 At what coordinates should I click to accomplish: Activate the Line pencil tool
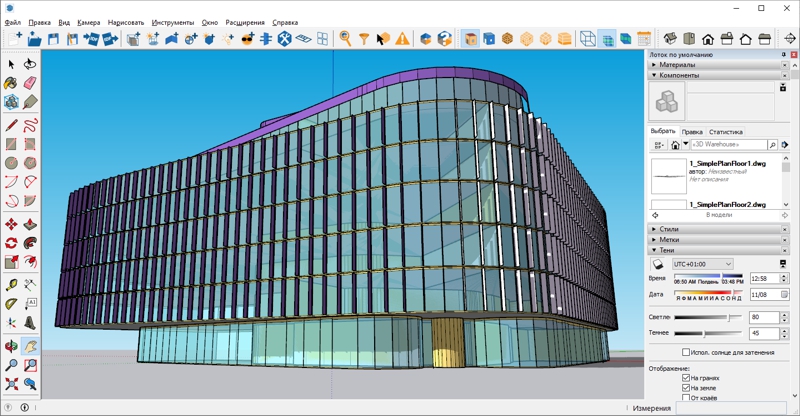pos(11,125)
